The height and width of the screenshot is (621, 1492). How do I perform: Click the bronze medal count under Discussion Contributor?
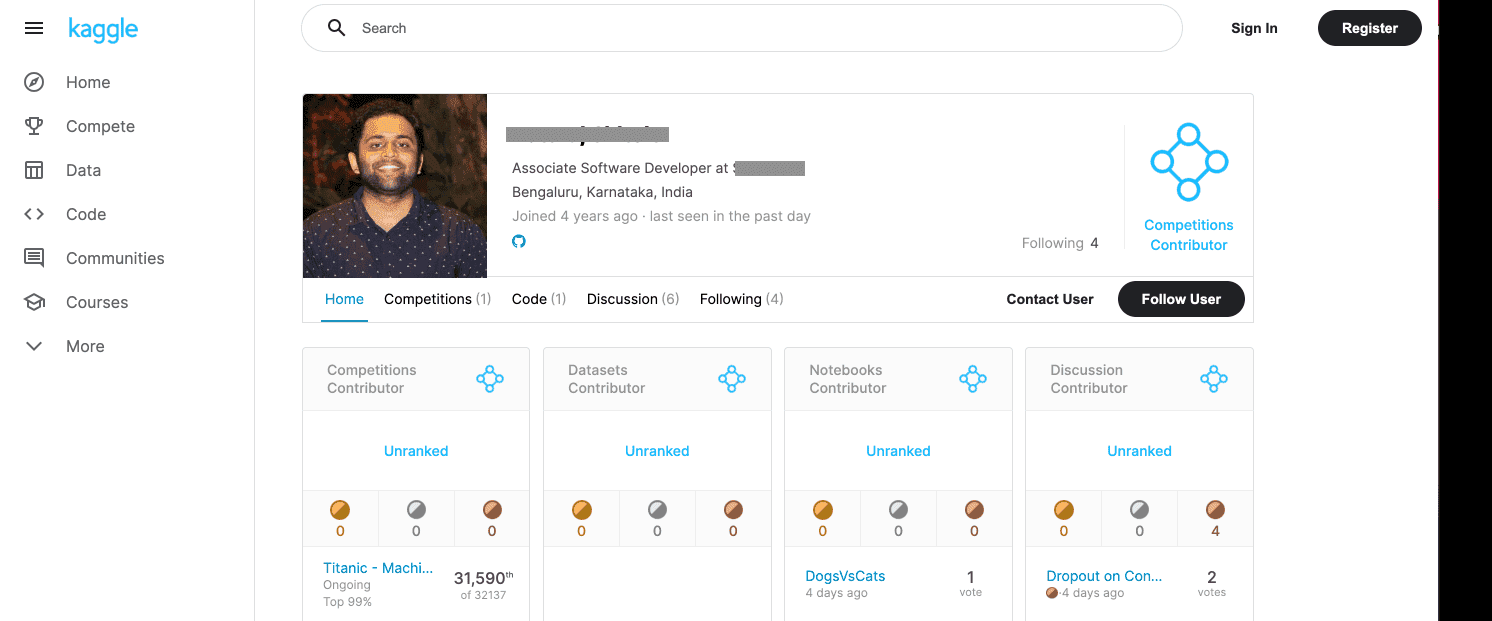[x=1214, y=518]
